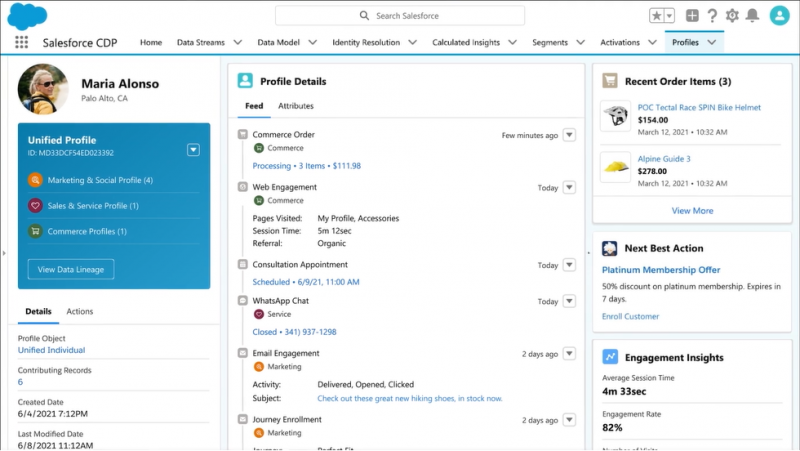This screenshot has height=451, width=800.
Task: Open the Global Actions plus icon
Action: click(x=692, y=15)
